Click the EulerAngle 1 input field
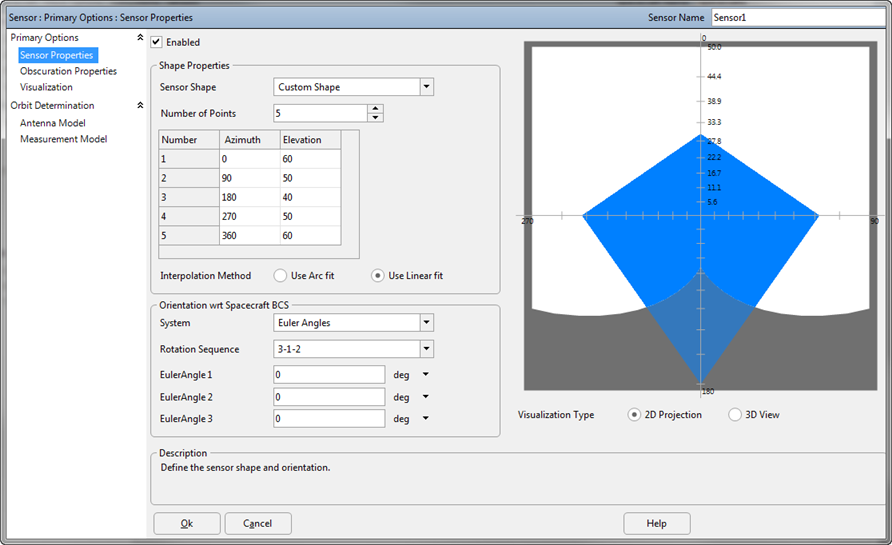The height and width of the screenshot is (545, 892). coord(329,375)
